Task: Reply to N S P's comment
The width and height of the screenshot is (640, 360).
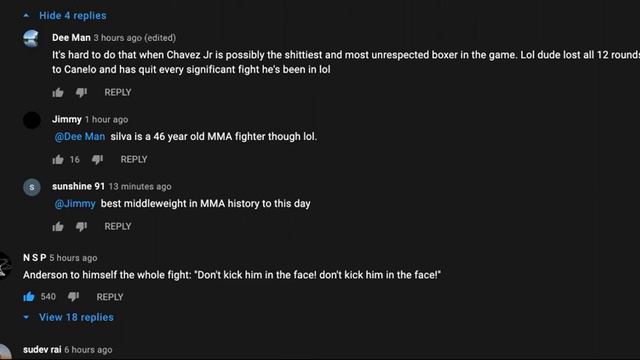Action: point(110,297)
